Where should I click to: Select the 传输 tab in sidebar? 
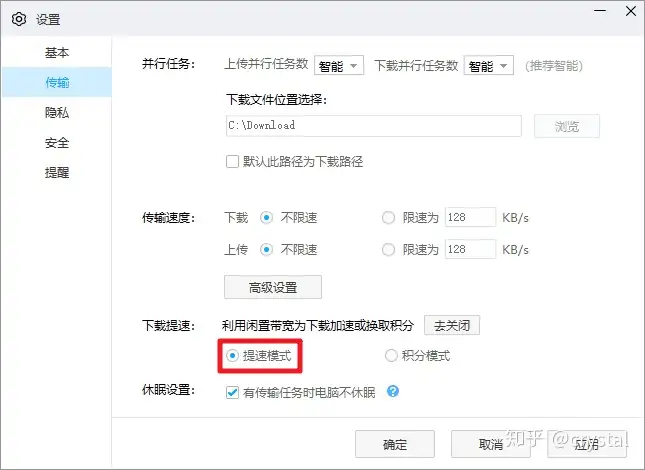57,82
